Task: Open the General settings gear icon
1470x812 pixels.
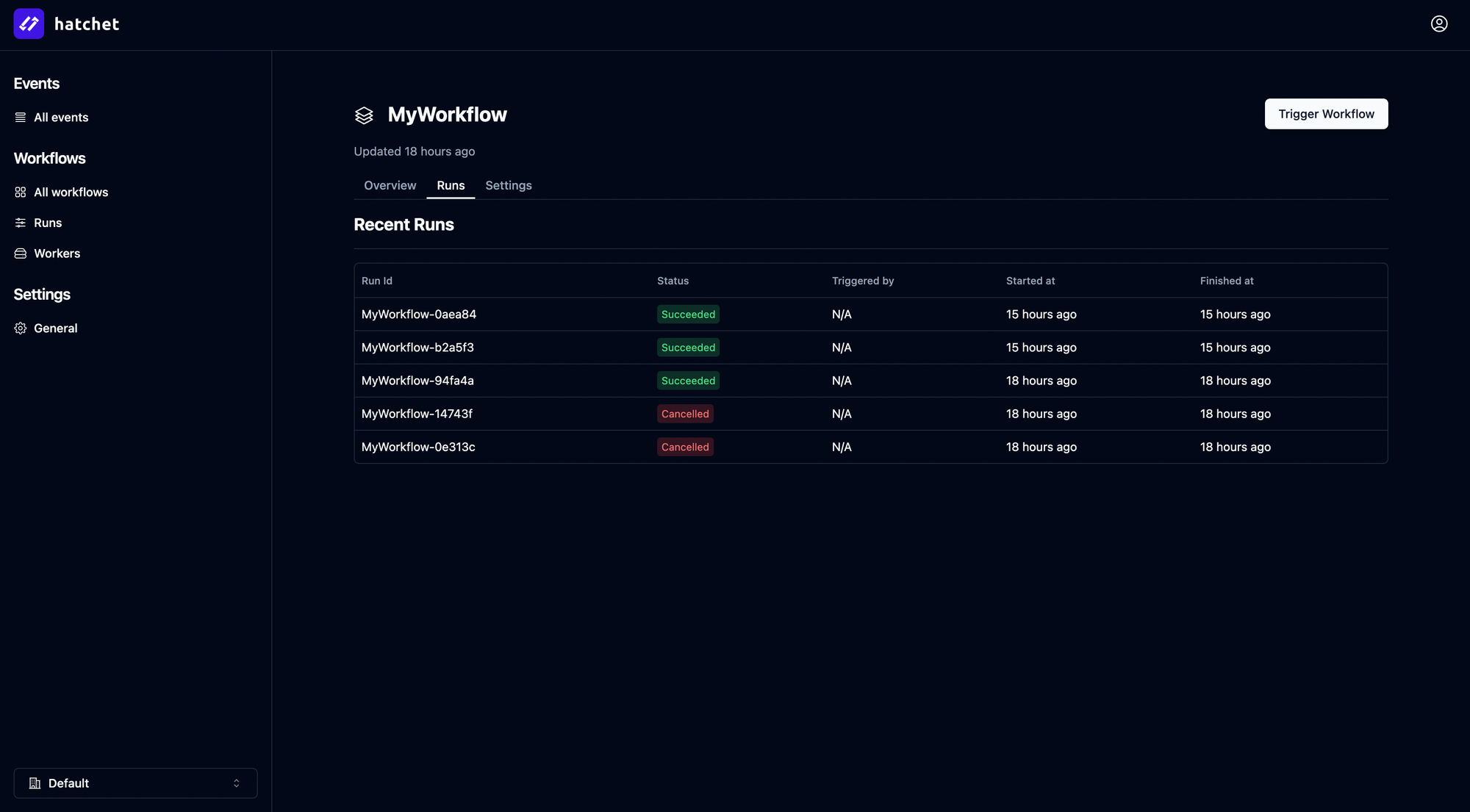Action: [20, 328]
